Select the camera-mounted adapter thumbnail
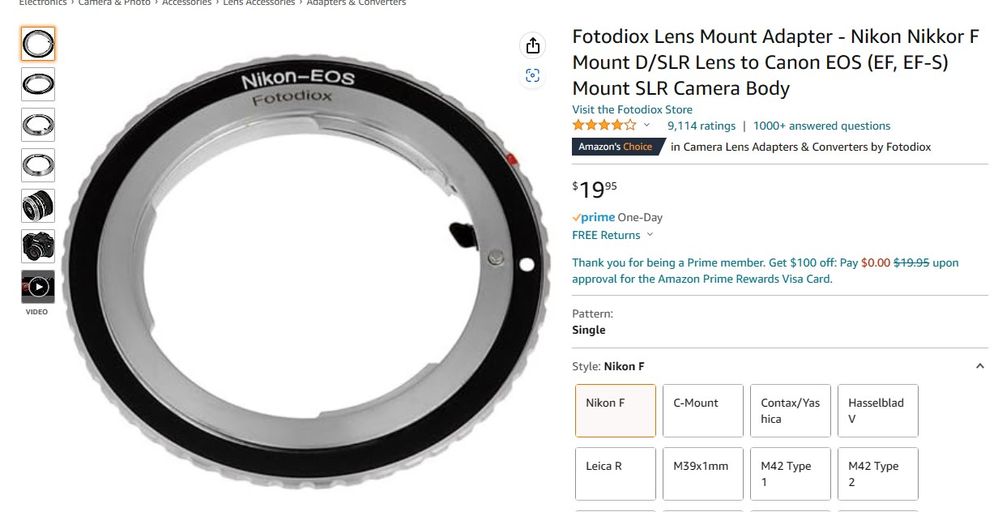Image resolution: width=998 pixels, height=512 pixels. coord(38,246)
